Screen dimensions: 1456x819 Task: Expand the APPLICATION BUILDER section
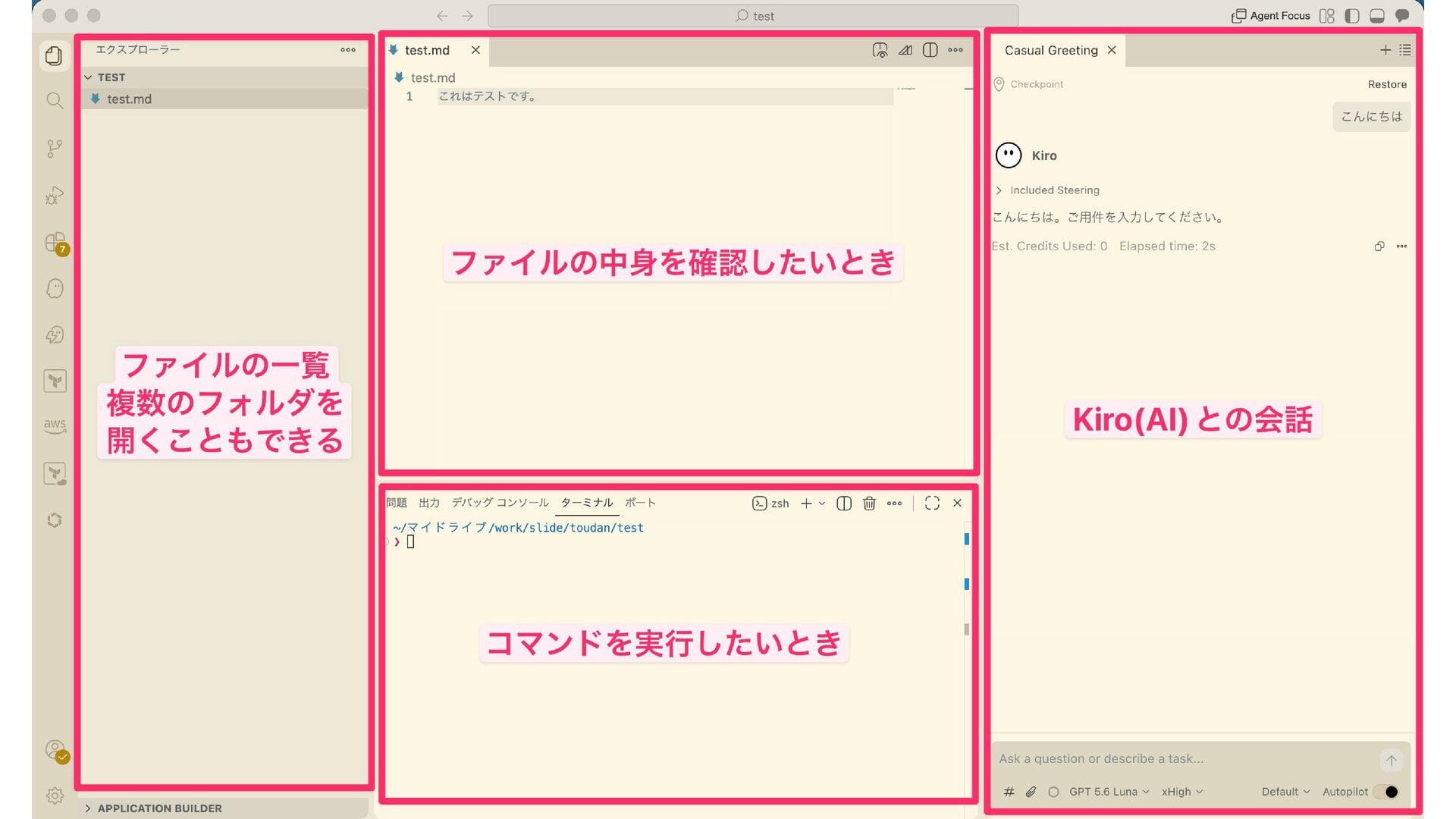coord(224,808)
